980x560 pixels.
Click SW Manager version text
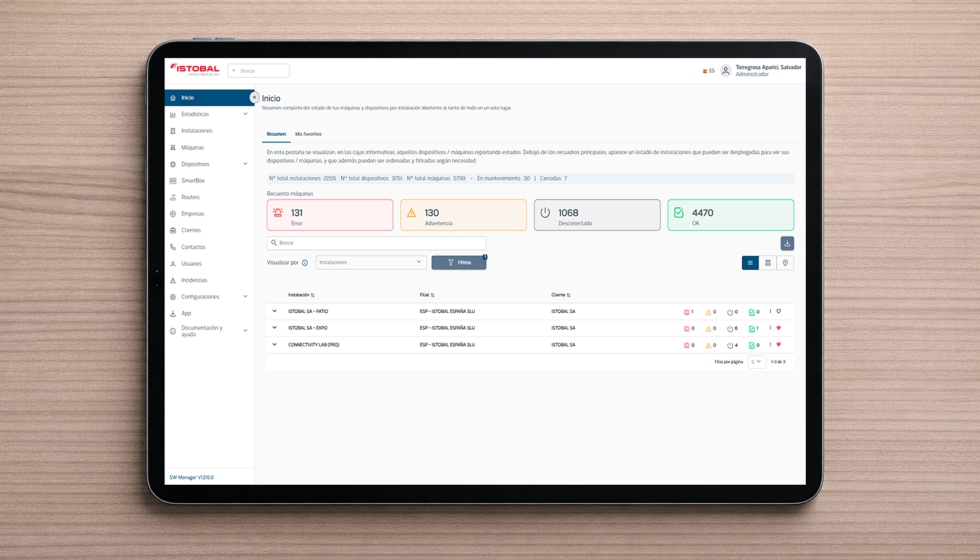tap(191, 478)
